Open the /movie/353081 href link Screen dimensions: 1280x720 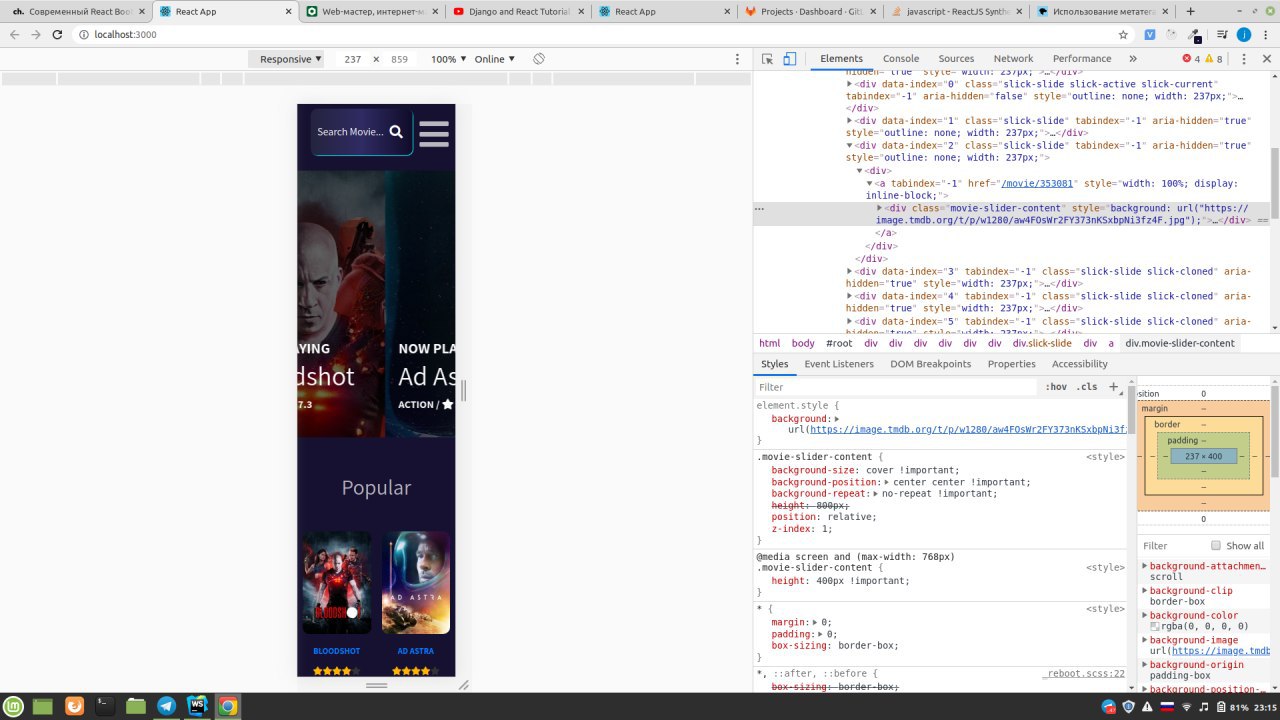click(1037, 184)
